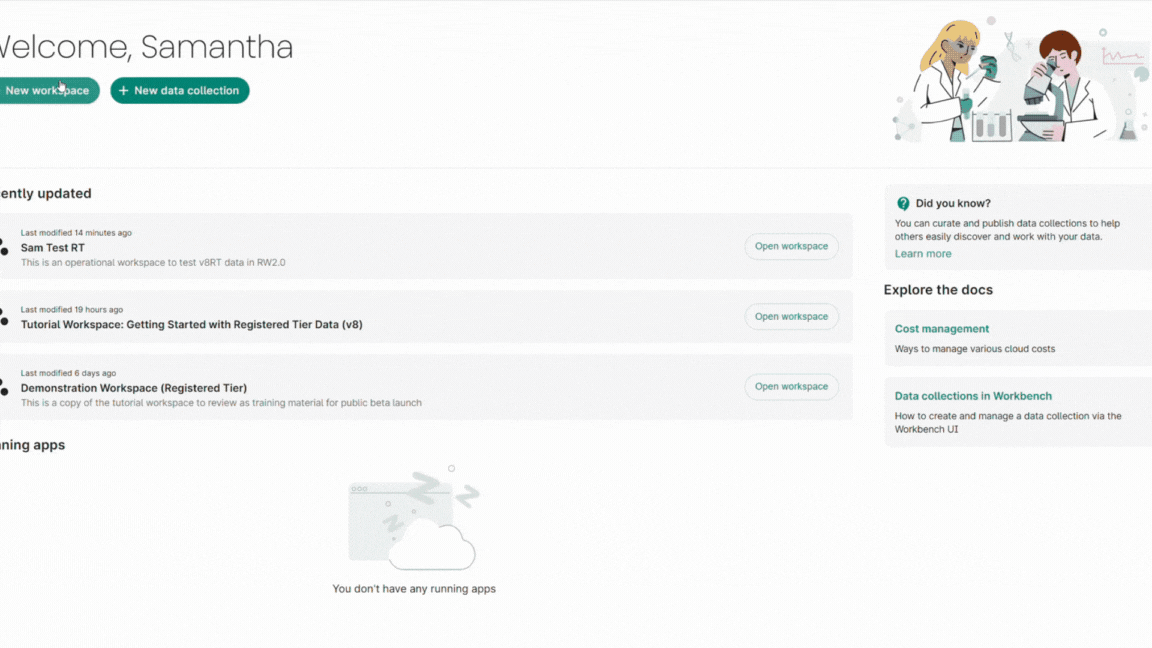Click the Welcome, Samantha heading

click(145, 47)
